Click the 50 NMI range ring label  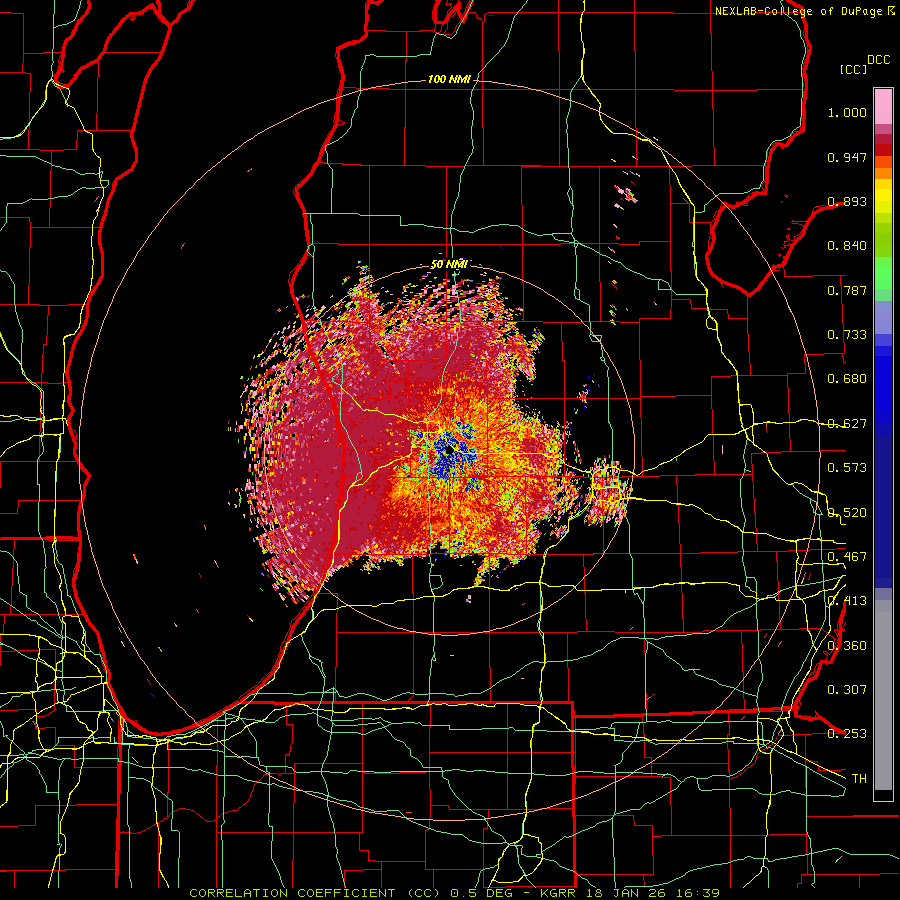click(x=449, y=264)
